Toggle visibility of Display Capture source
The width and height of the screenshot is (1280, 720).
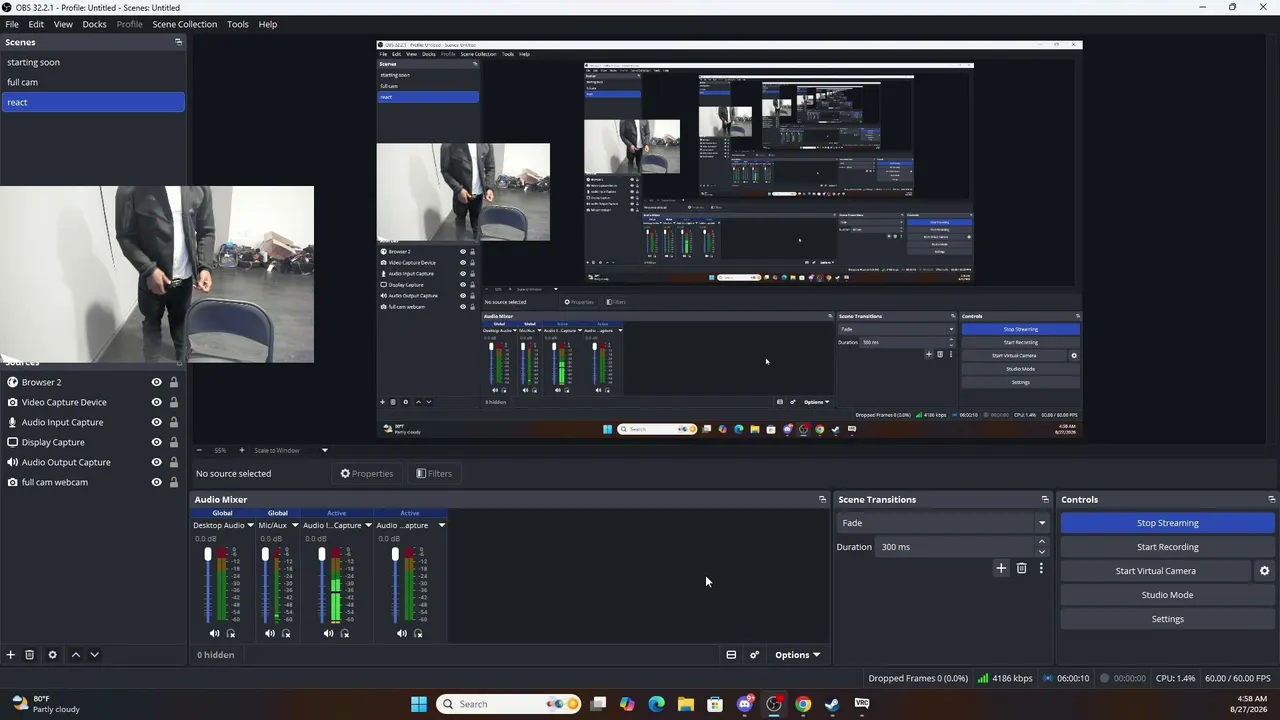tap(156, 442)
